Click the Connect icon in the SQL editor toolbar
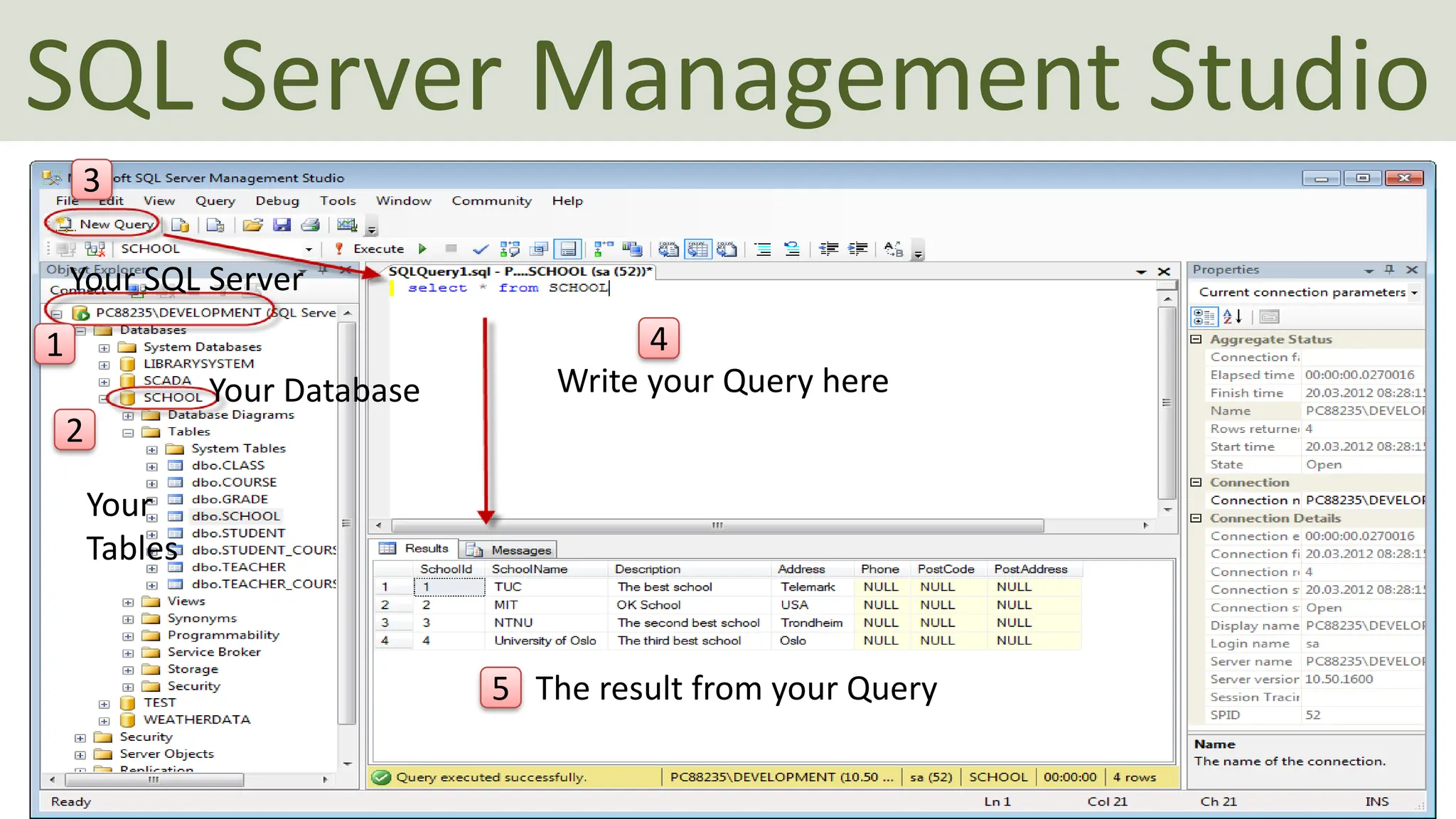This screenshot has width=1456, height=819. click(x=67, y=249)
